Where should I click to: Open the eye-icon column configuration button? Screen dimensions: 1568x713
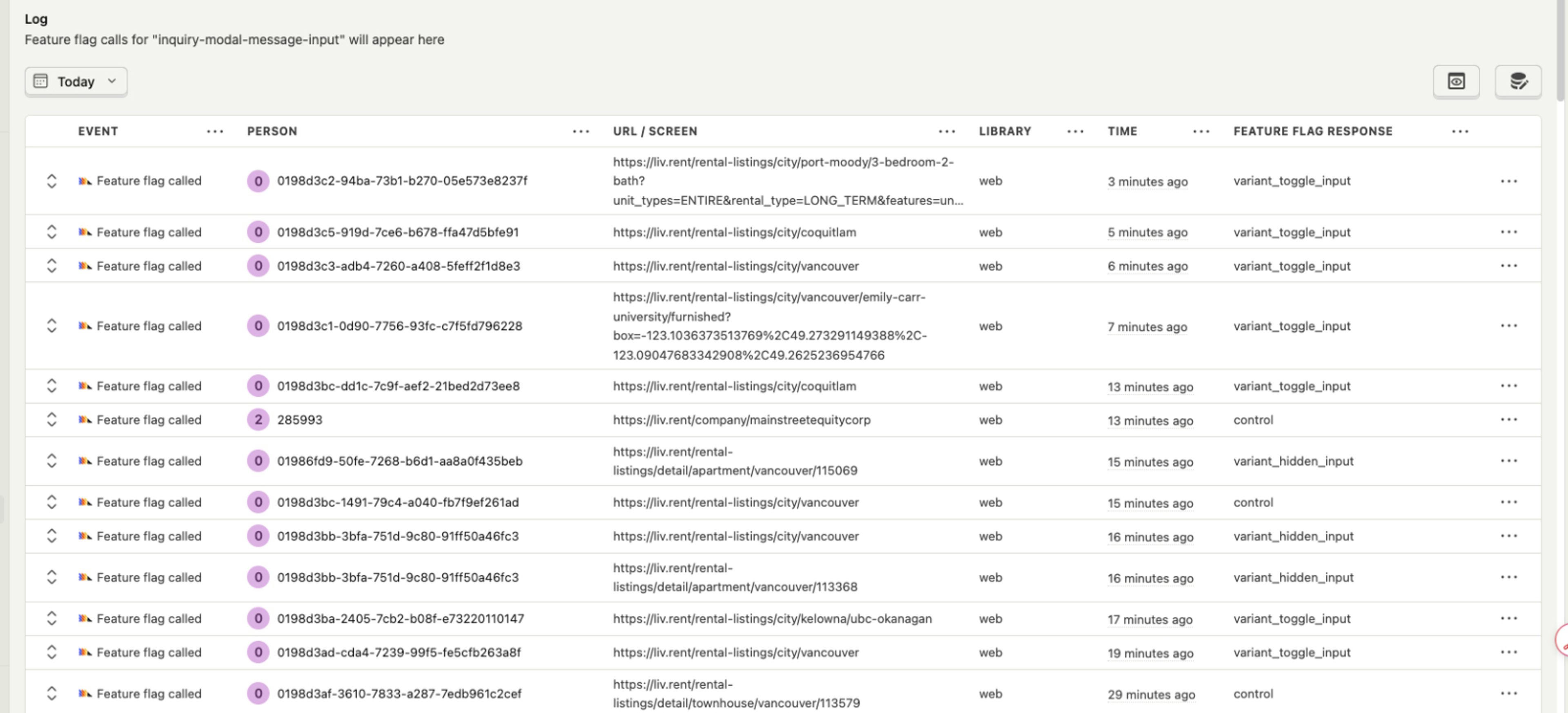tap(1455, 82)
